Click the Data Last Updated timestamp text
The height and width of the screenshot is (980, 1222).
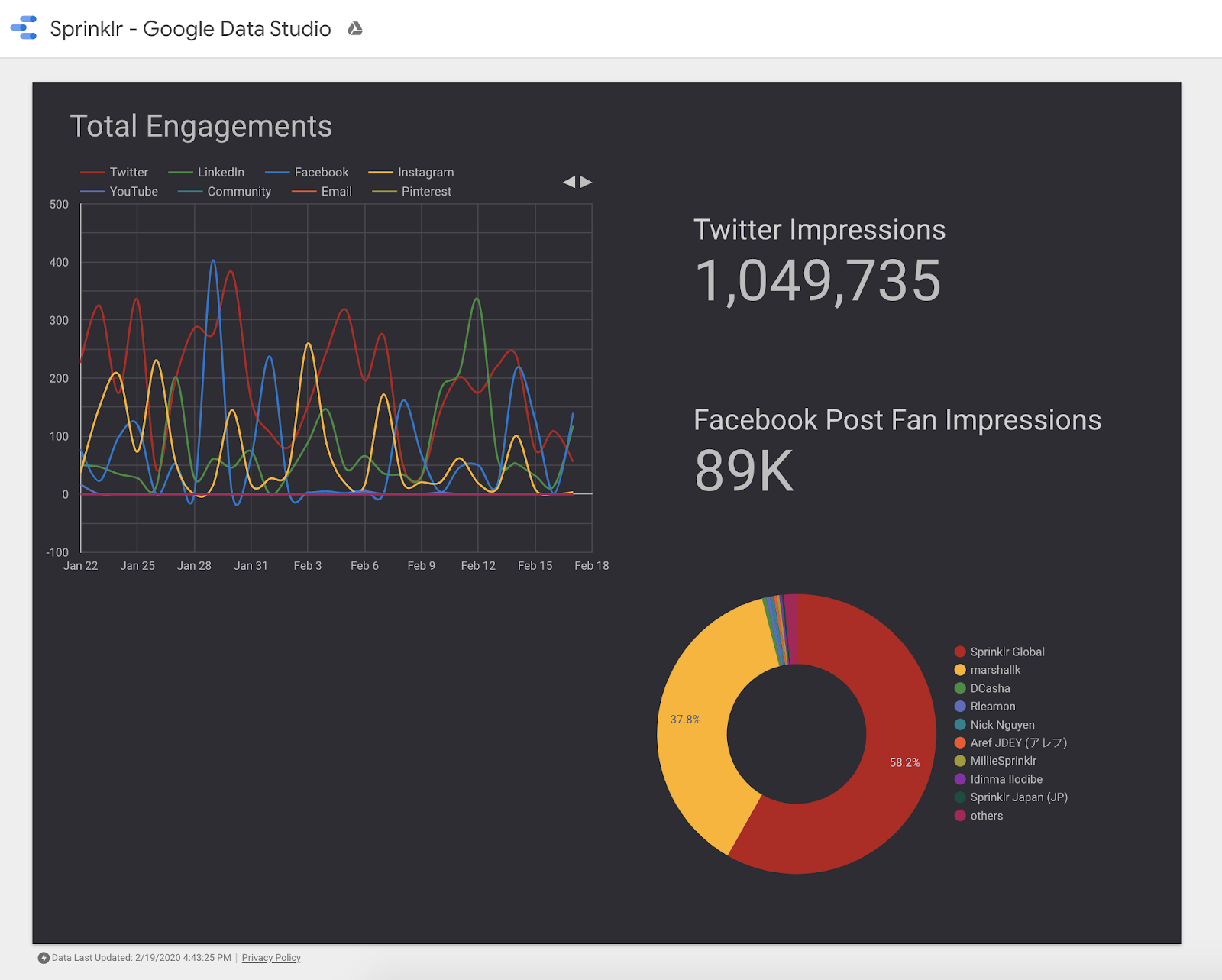(141, 958)
